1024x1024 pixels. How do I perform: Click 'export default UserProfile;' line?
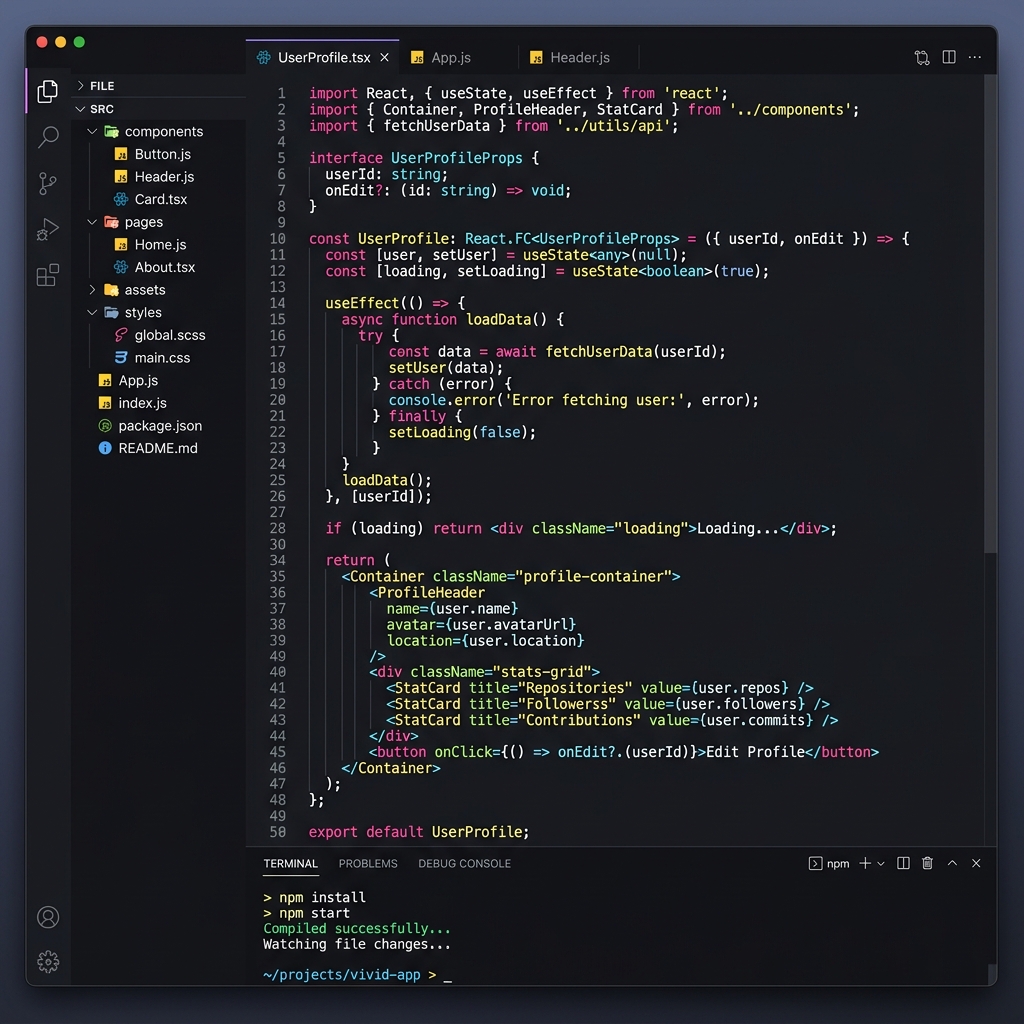pos(419,831)
